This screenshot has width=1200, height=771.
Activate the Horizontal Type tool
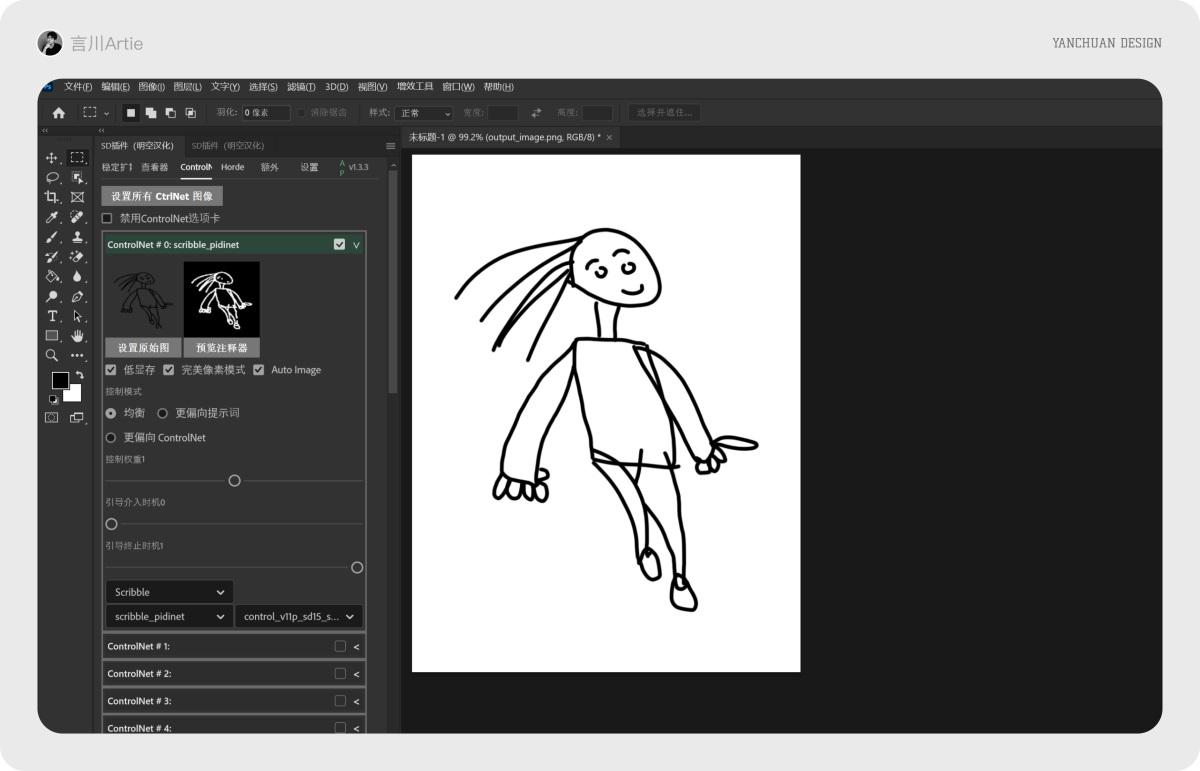pos(52,315)
